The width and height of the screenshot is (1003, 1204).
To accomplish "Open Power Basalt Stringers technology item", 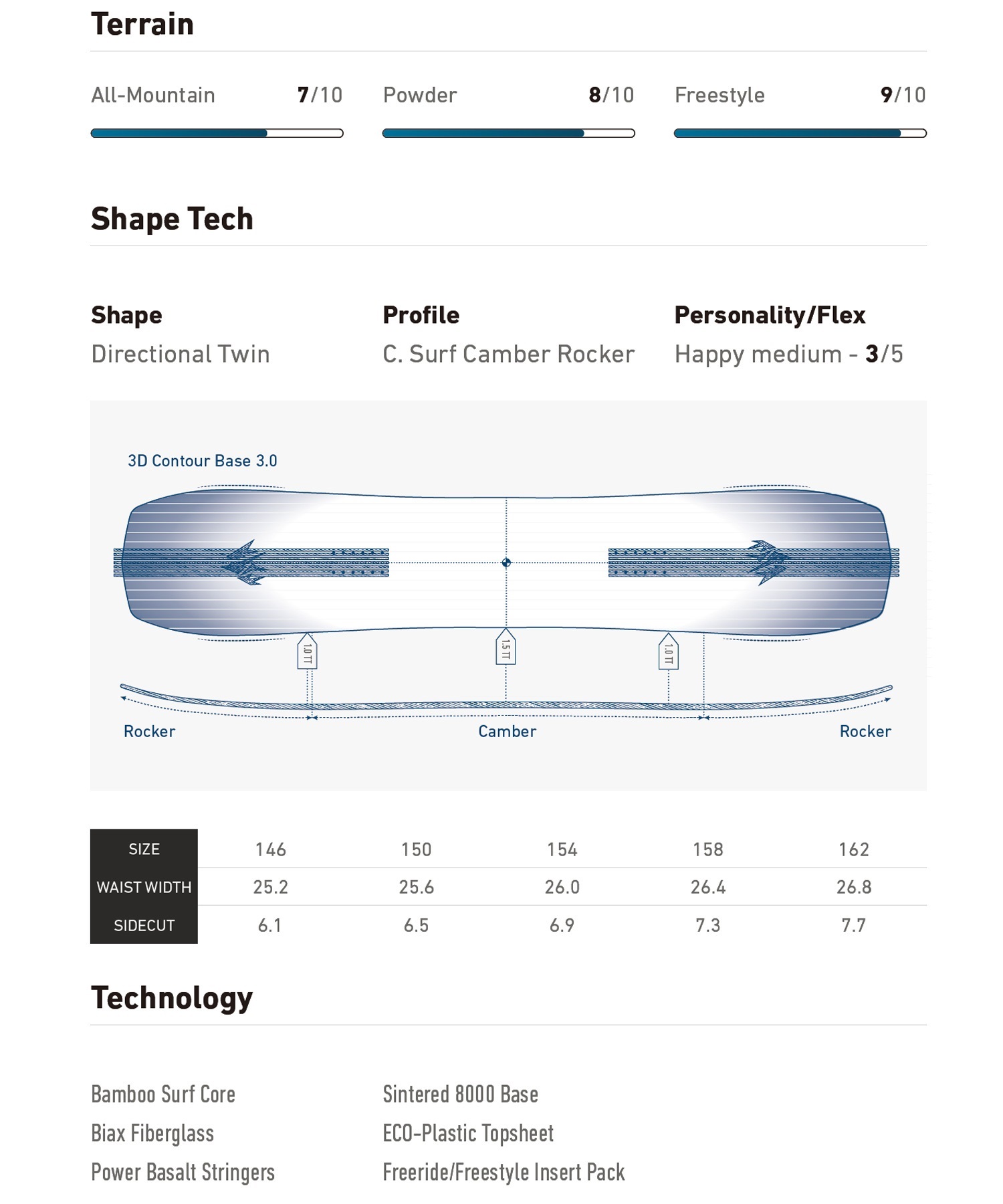I will pos(183,1172).
